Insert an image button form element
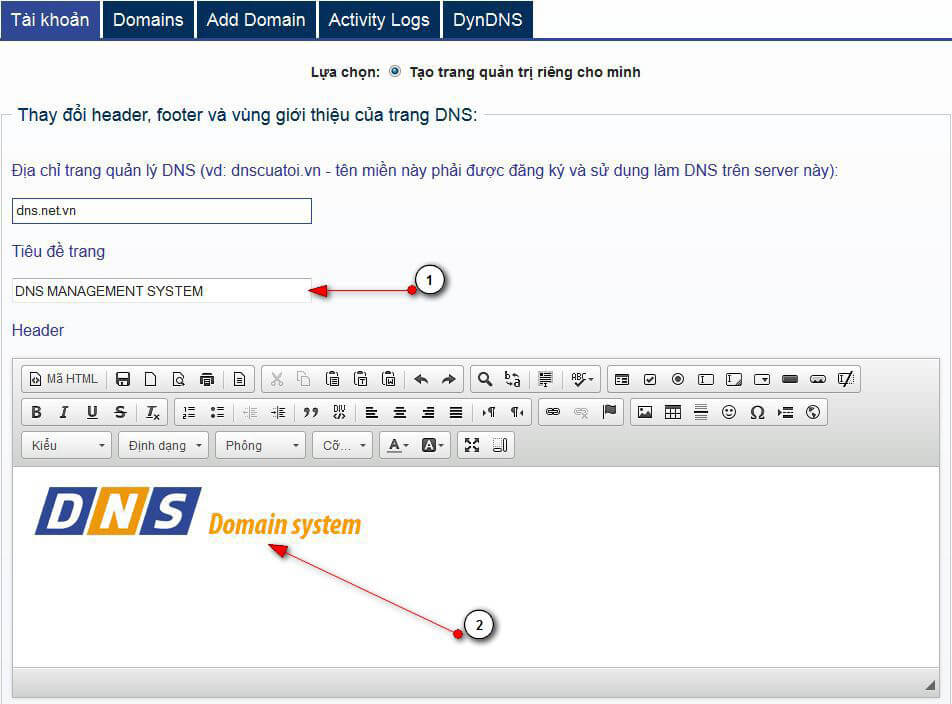Screen dimensions: 952x704 point(818,379)
